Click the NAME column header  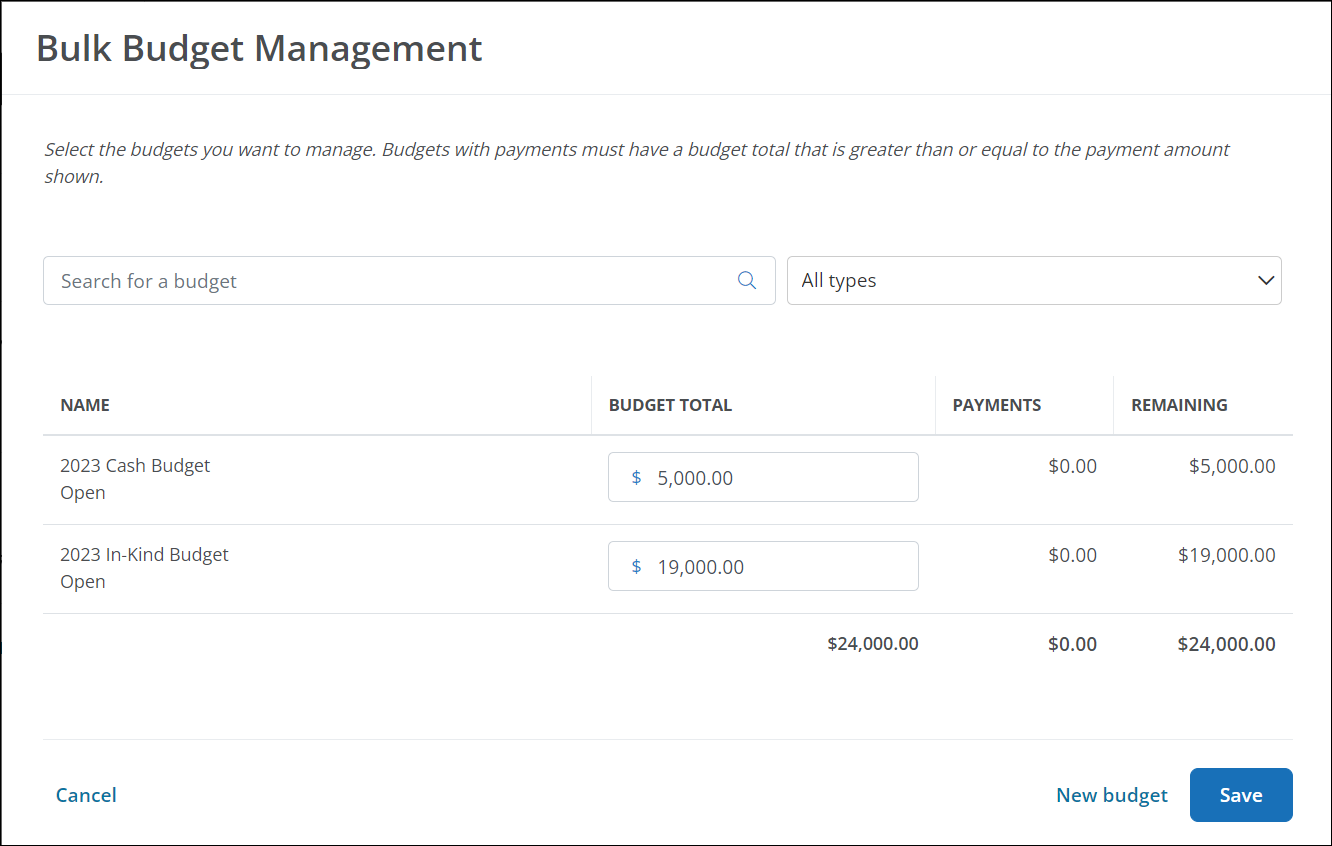click(85, 405)
